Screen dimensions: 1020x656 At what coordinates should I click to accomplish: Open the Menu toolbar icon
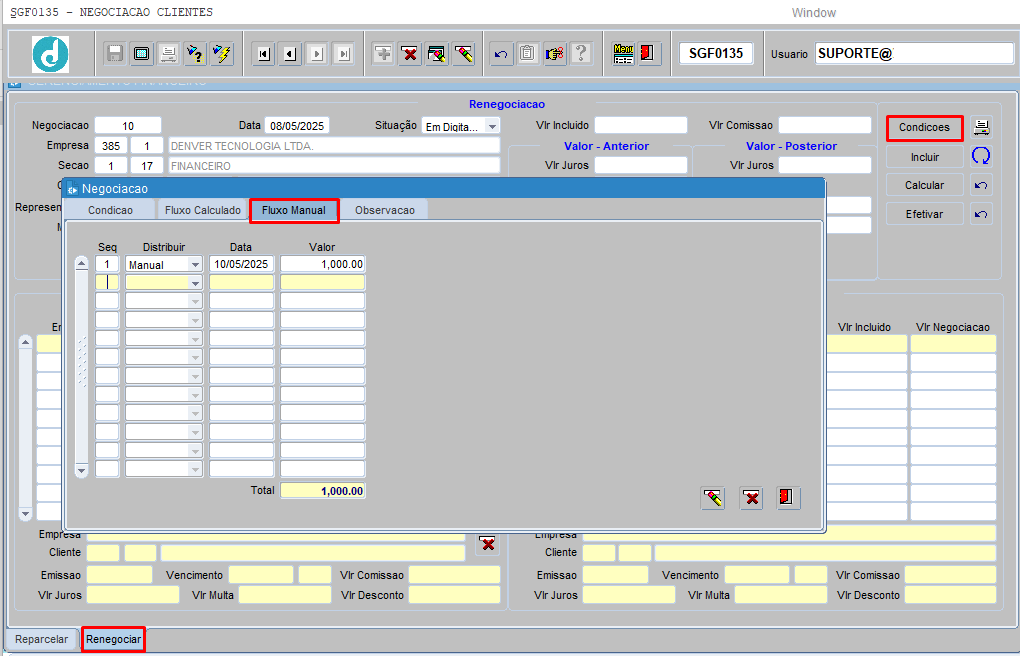(x=623, y=53)
